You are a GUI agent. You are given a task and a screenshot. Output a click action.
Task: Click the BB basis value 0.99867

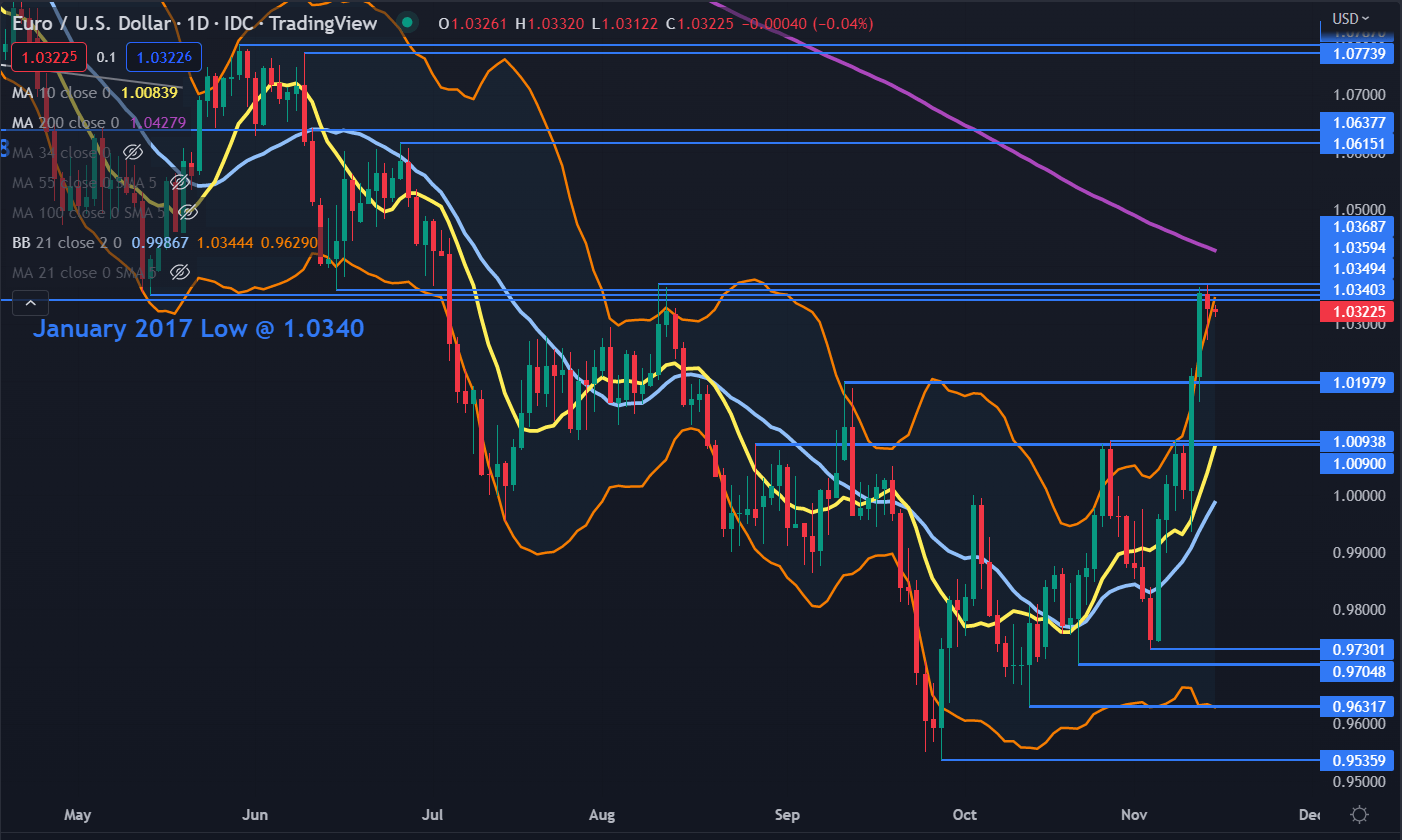point(160,242)
